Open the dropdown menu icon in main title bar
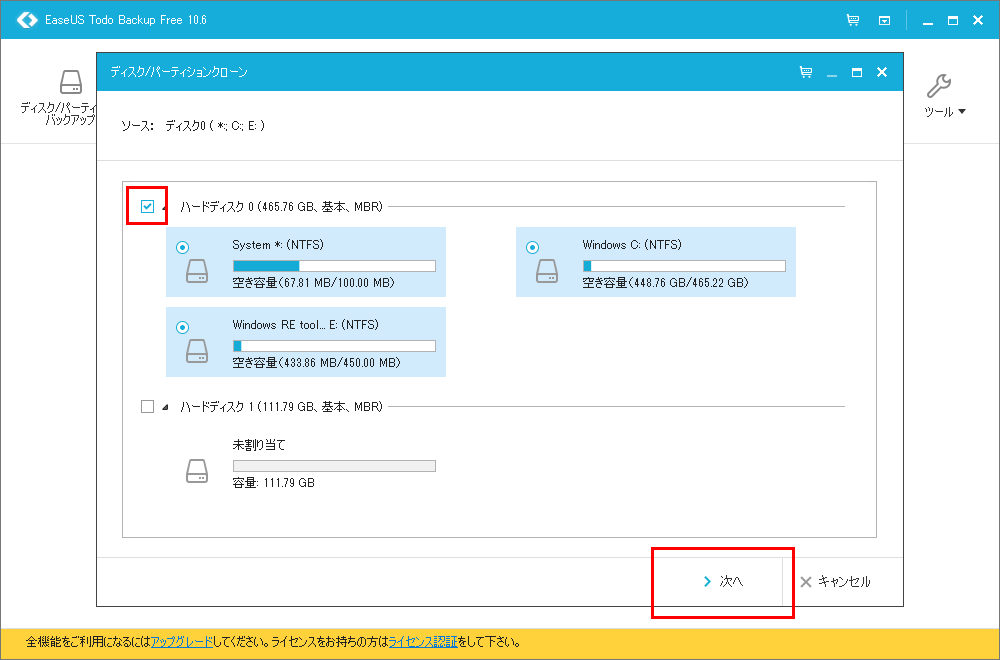Image resolution: width=1000 pixels, height=660 pixels. [884, 20]
